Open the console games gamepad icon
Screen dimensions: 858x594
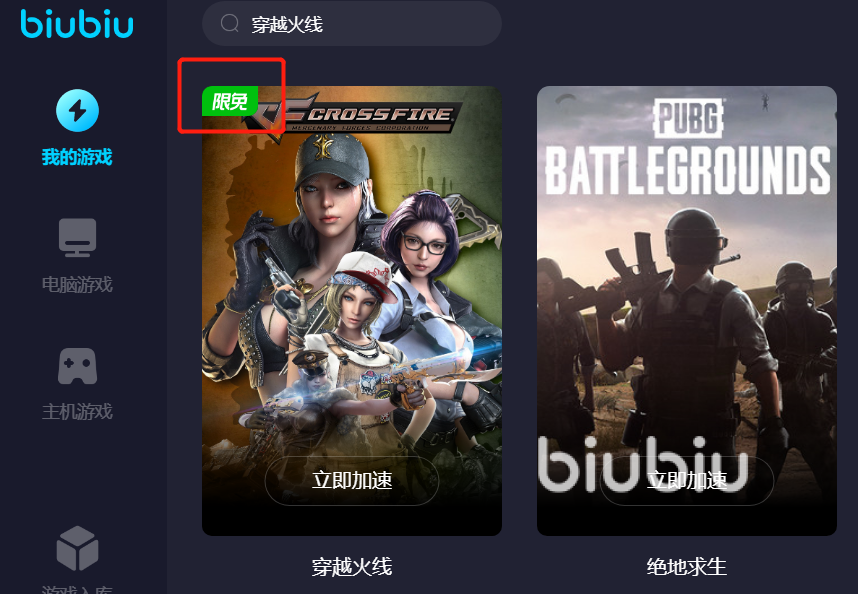(78, 366)
